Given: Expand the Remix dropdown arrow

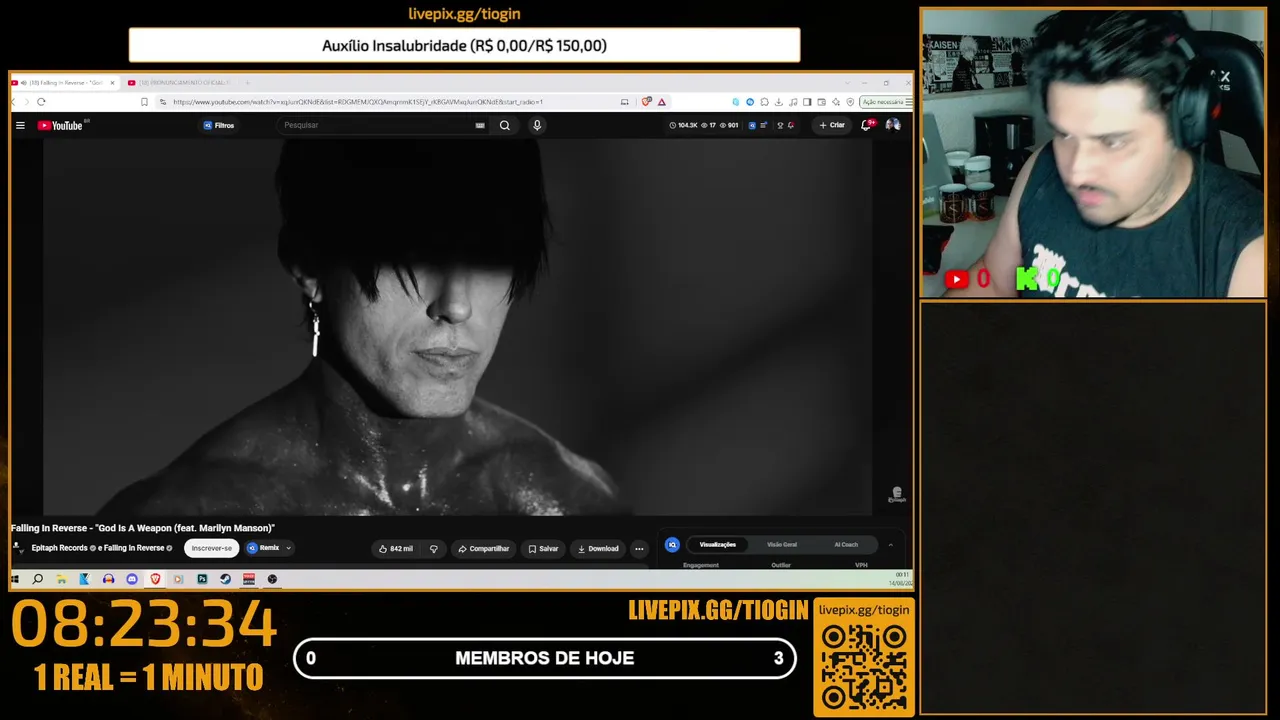Looking at the screenshot, I should pyautogui.click(x=288, y=548).
